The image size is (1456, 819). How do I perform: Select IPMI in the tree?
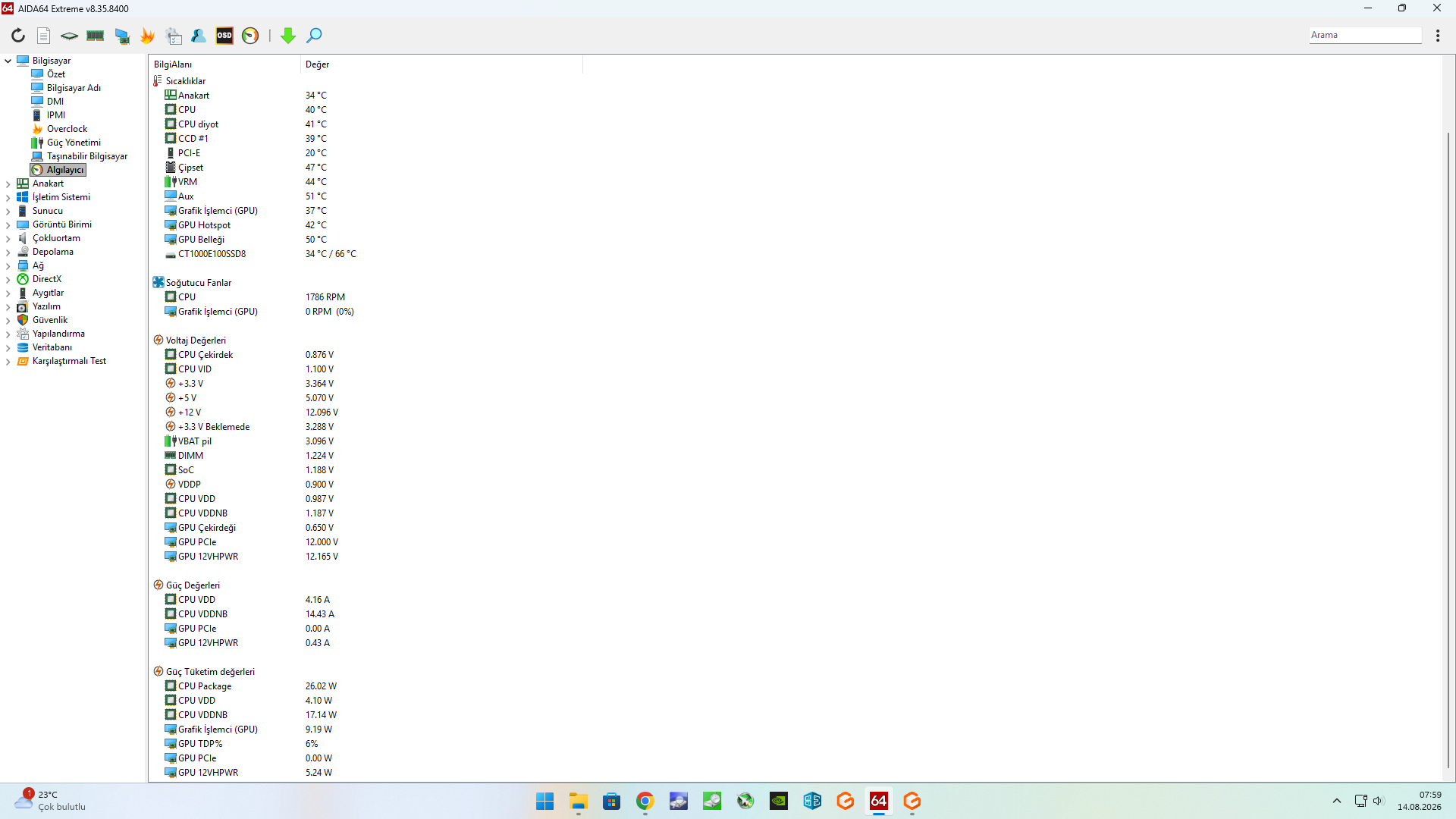coord(56,115)
